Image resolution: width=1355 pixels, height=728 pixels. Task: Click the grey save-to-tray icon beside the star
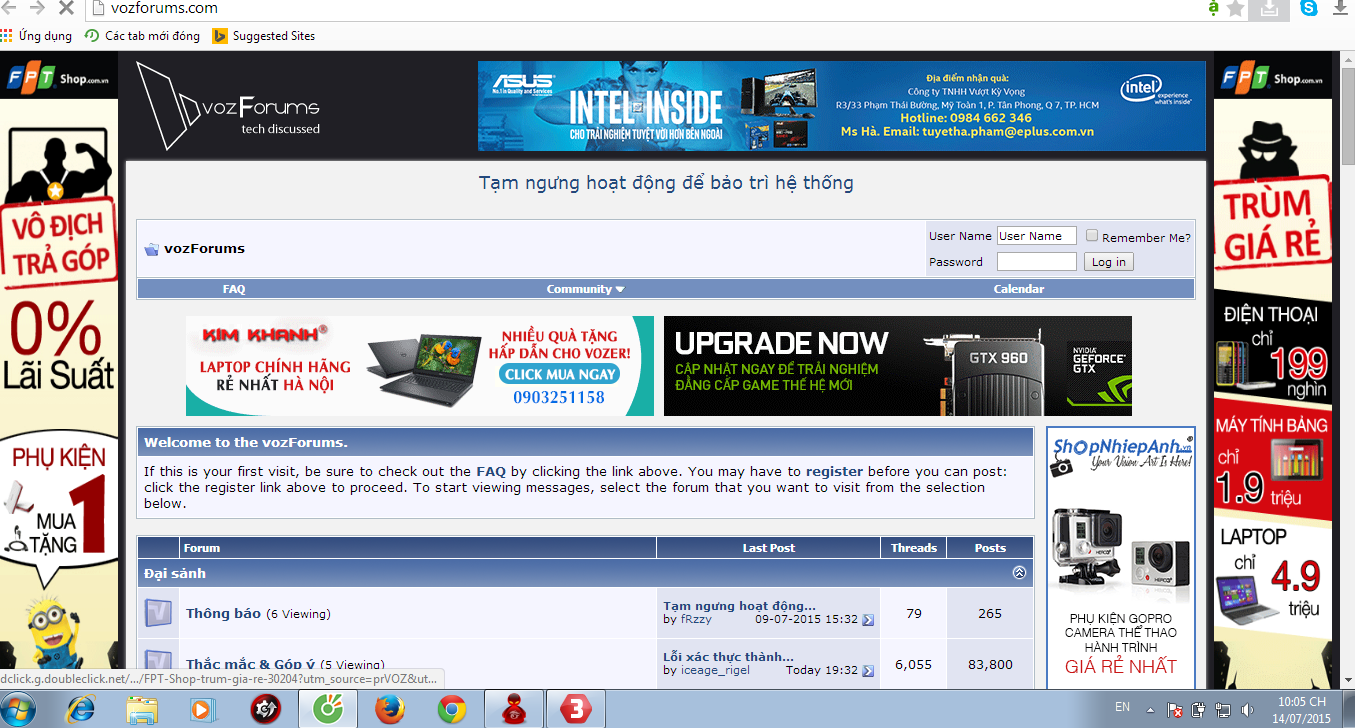coord(1269,8)
